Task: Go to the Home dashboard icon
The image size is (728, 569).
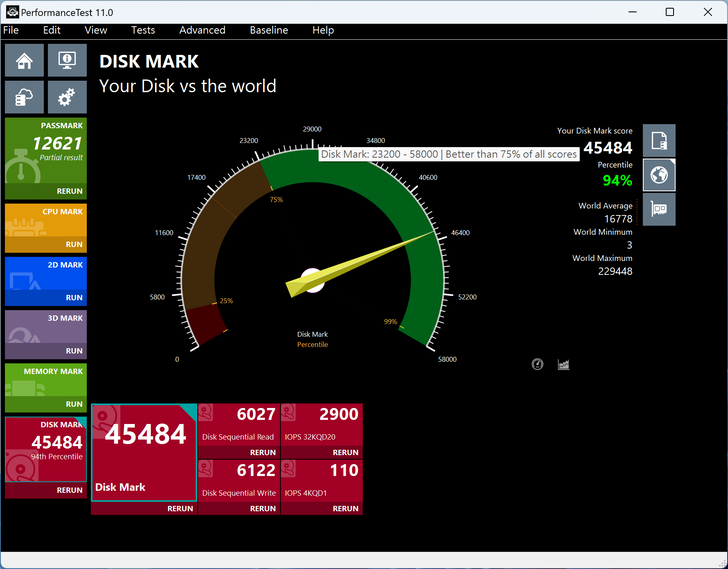Action: [x=25, y=60]
